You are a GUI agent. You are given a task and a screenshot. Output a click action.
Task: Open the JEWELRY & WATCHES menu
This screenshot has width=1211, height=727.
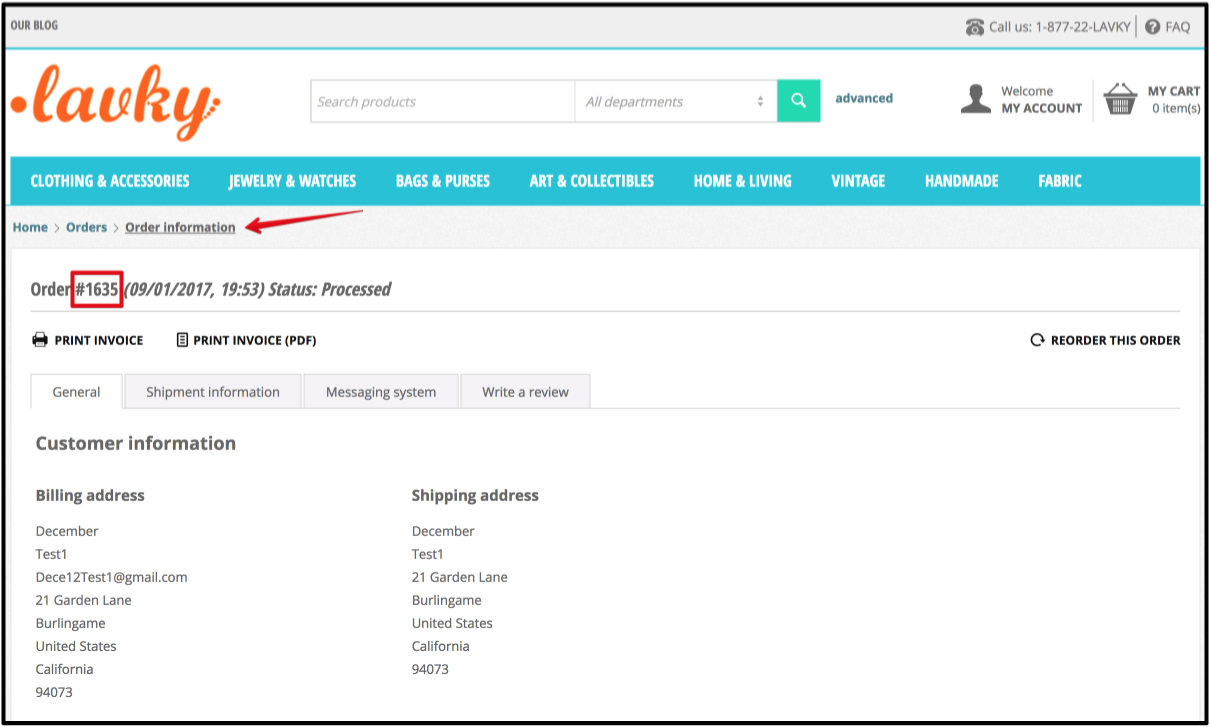(292, 181)
